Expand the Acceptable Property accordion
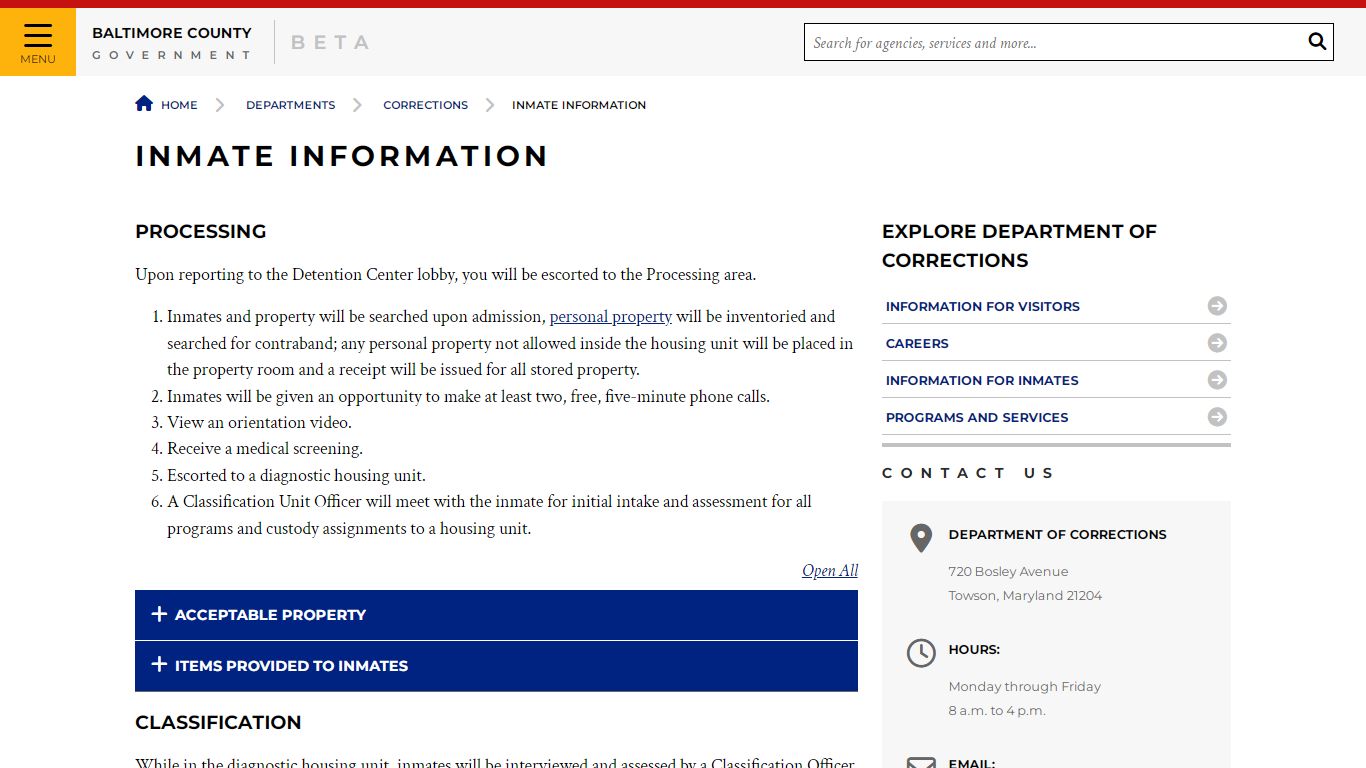 496,615
